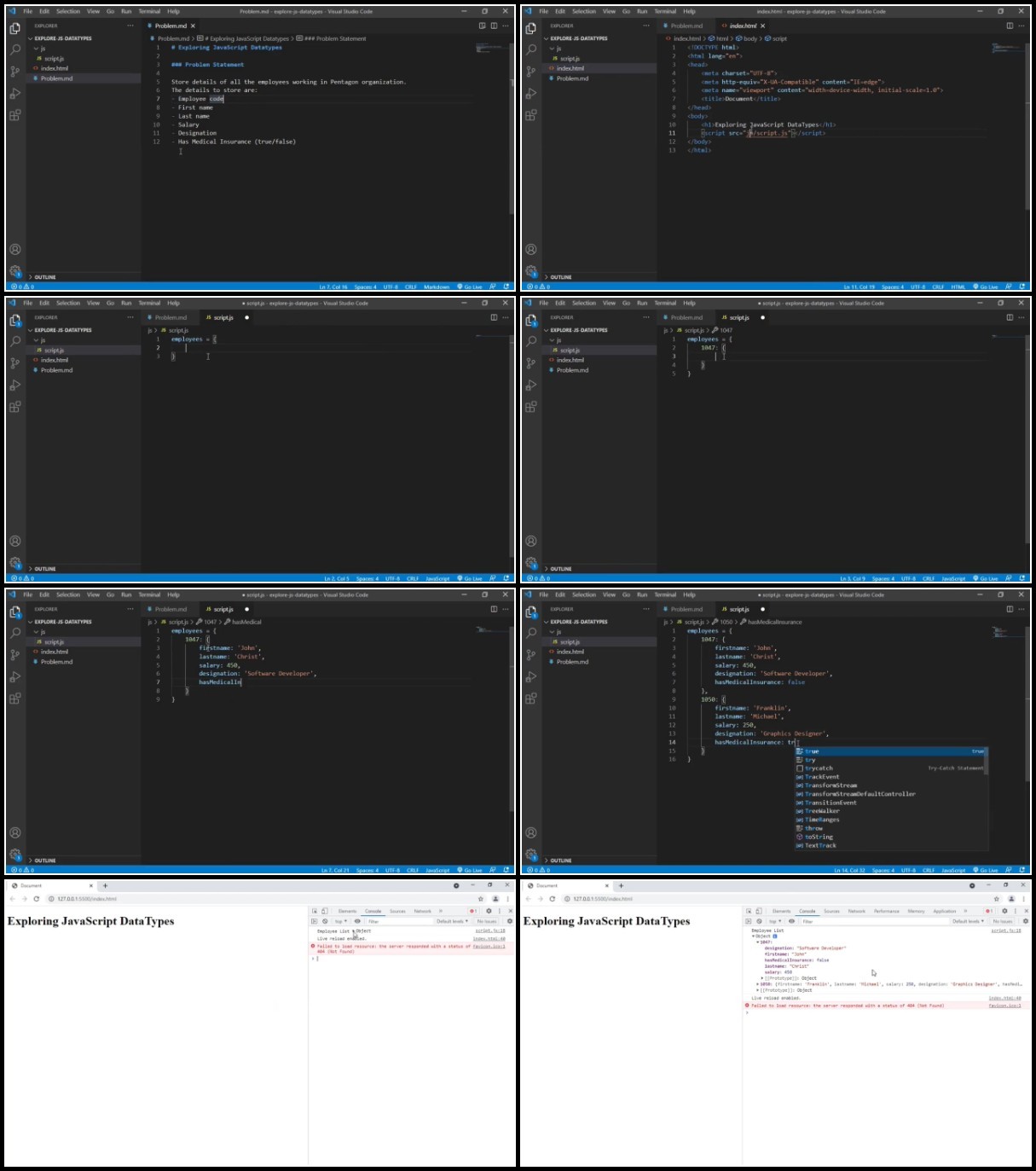Open Chrome menu in the expanded-Object browser
Screen dimensions: 1036x1171
[x=1023, y=899]
